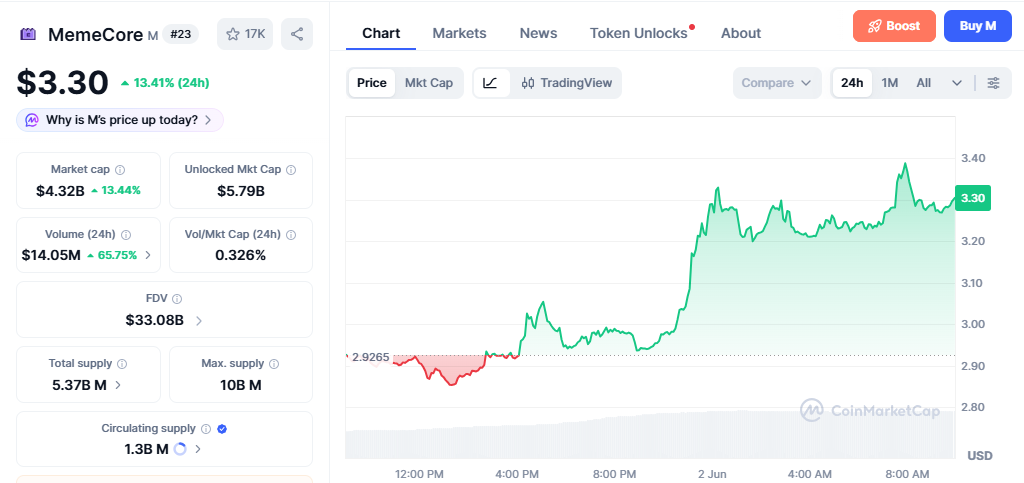The height and width of the screenshot is (483, 1024).
Task: Click the 10B M max supply value
Action: [240, 385]
